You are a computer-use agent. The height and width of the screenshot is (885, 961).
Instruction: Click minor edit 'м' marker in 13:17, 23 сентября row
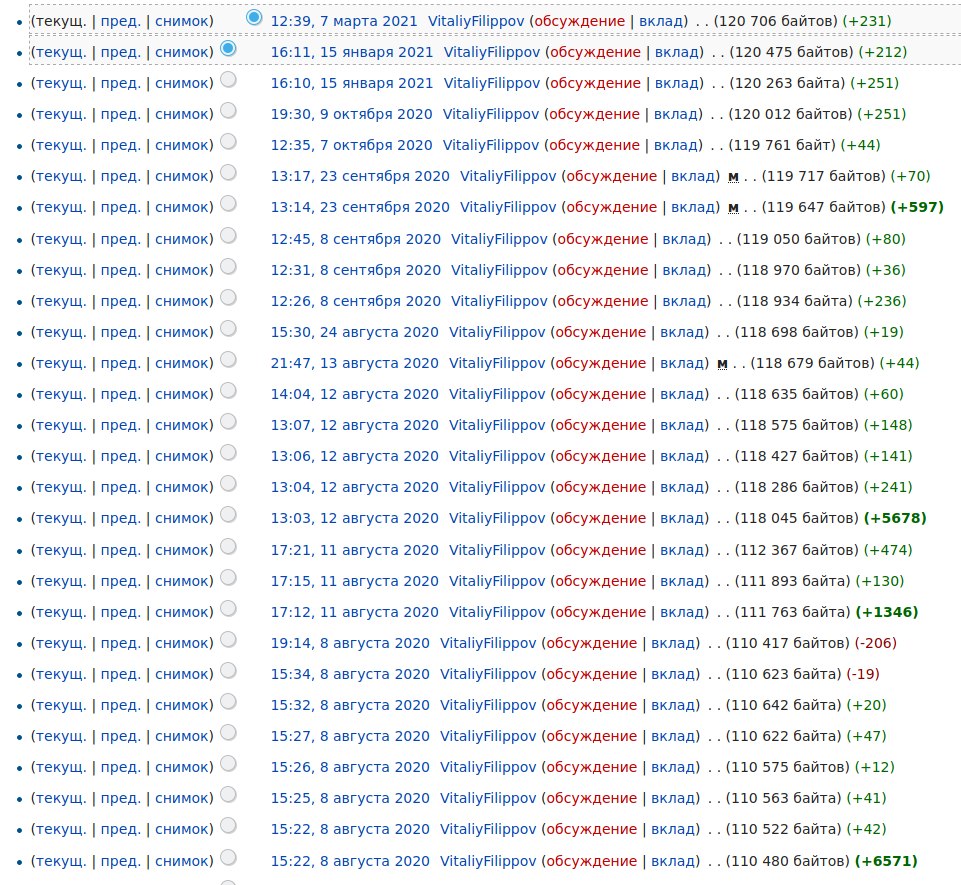733,177
